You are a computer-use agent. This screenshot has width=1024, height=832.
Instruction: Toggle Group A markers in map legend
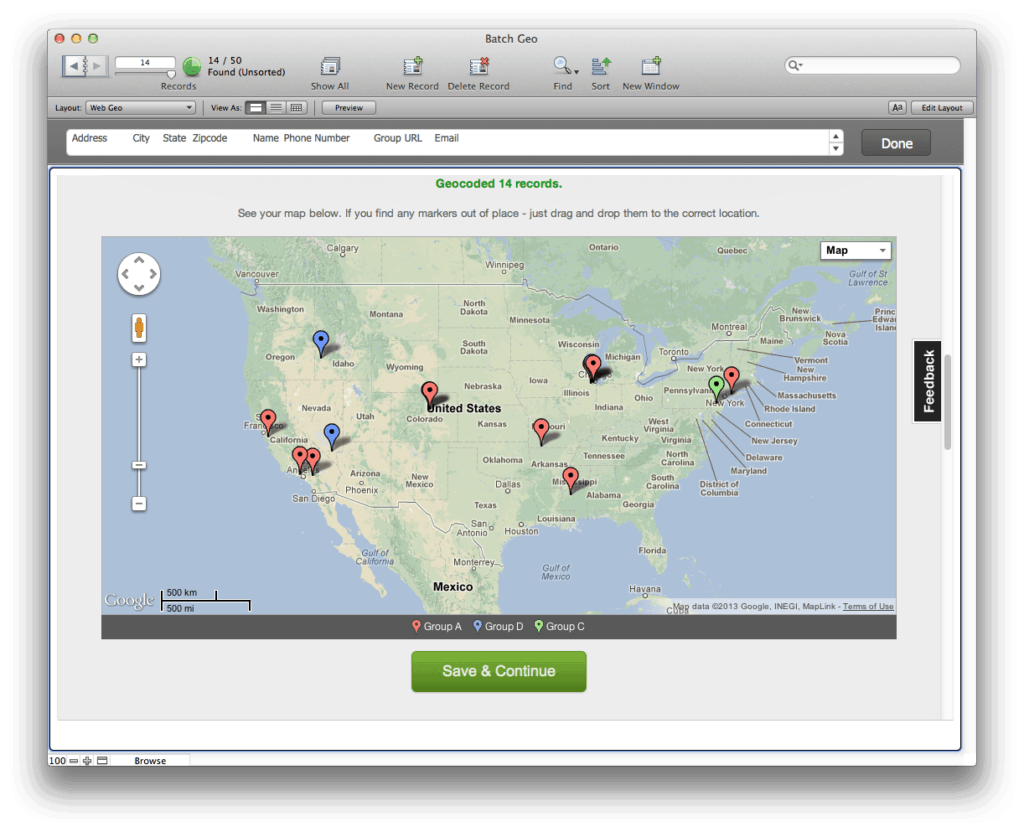click(x=437, y=626)
